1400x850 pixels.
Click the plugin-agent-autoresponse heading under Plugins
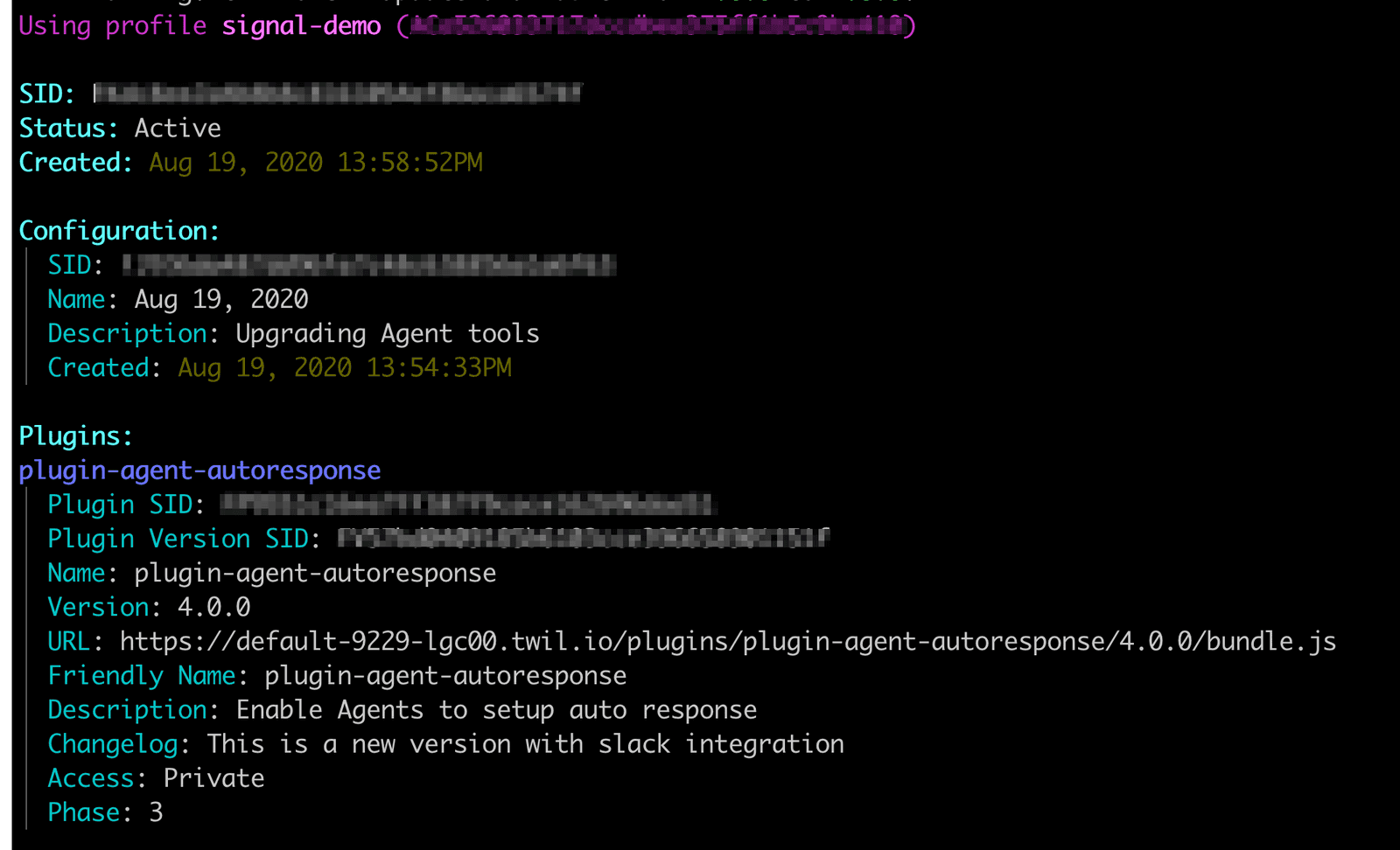coord(199,470)
